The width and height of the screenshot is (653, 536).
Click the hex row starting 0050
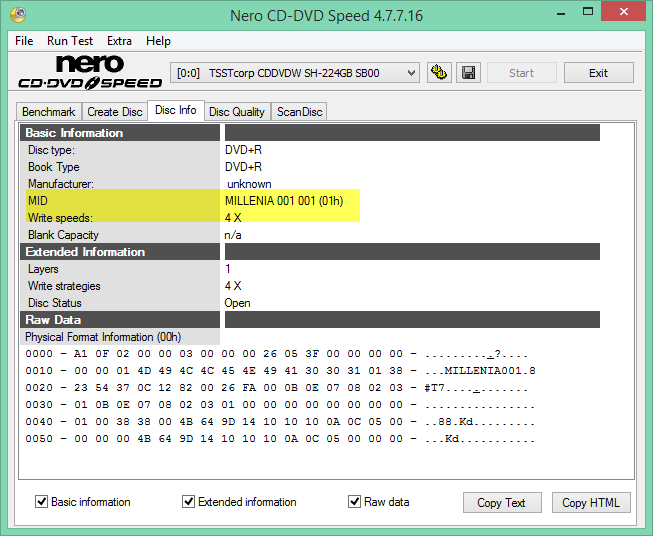[x=280, y=439]
